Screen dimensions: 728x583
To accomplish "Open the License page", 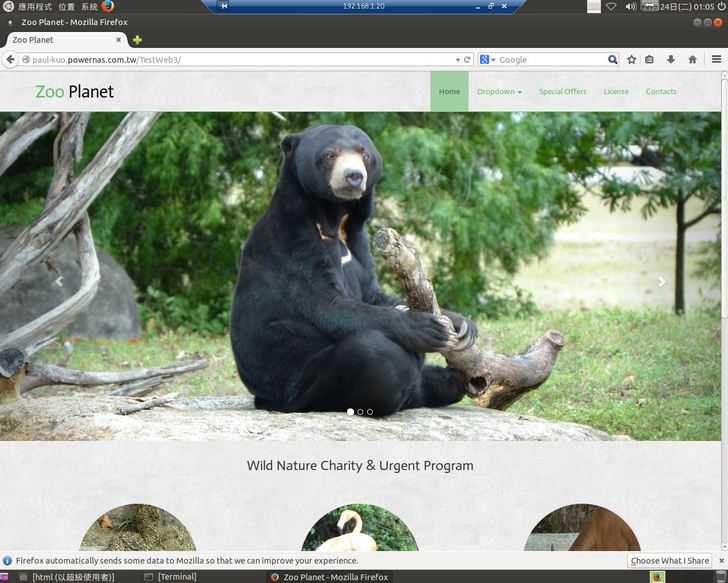I will (x=616, y=91).
